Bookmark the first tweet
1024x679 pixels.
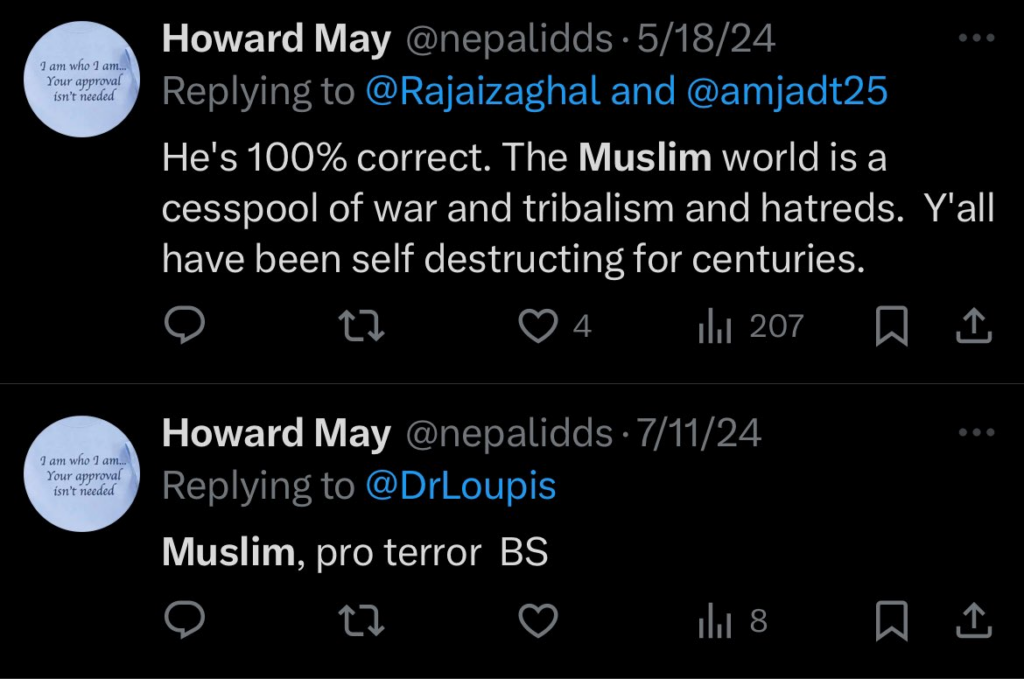[891, 325]
